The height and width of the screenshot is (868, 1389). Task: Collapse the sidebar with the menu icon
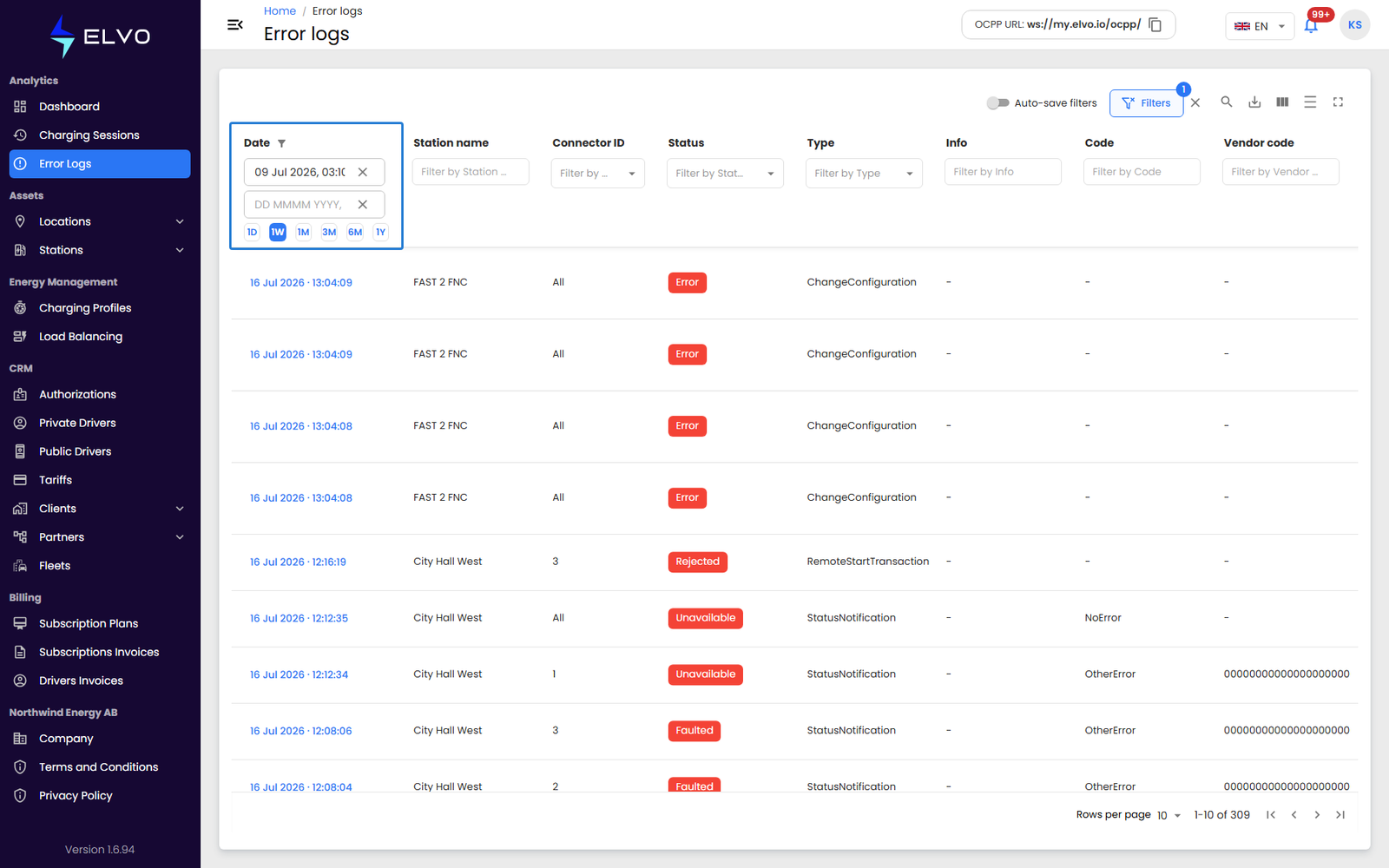[234, 24]
